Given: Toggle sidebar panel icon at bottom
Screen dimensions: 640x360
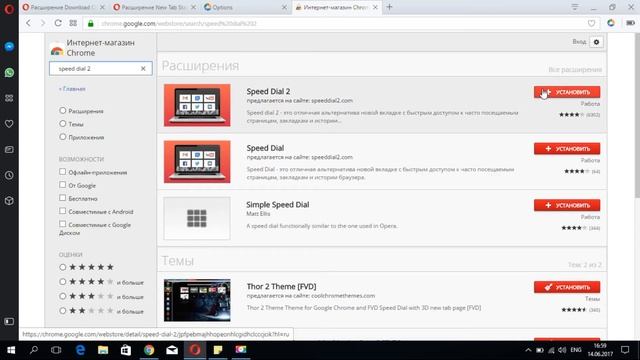Looking at the screenshot, I should point(9,321).
